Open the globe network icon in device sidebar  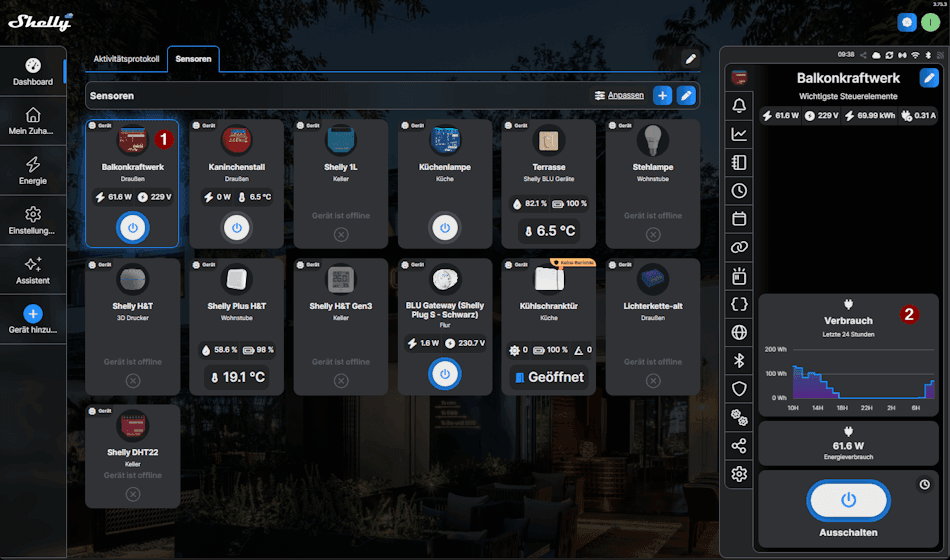point(739,332)
